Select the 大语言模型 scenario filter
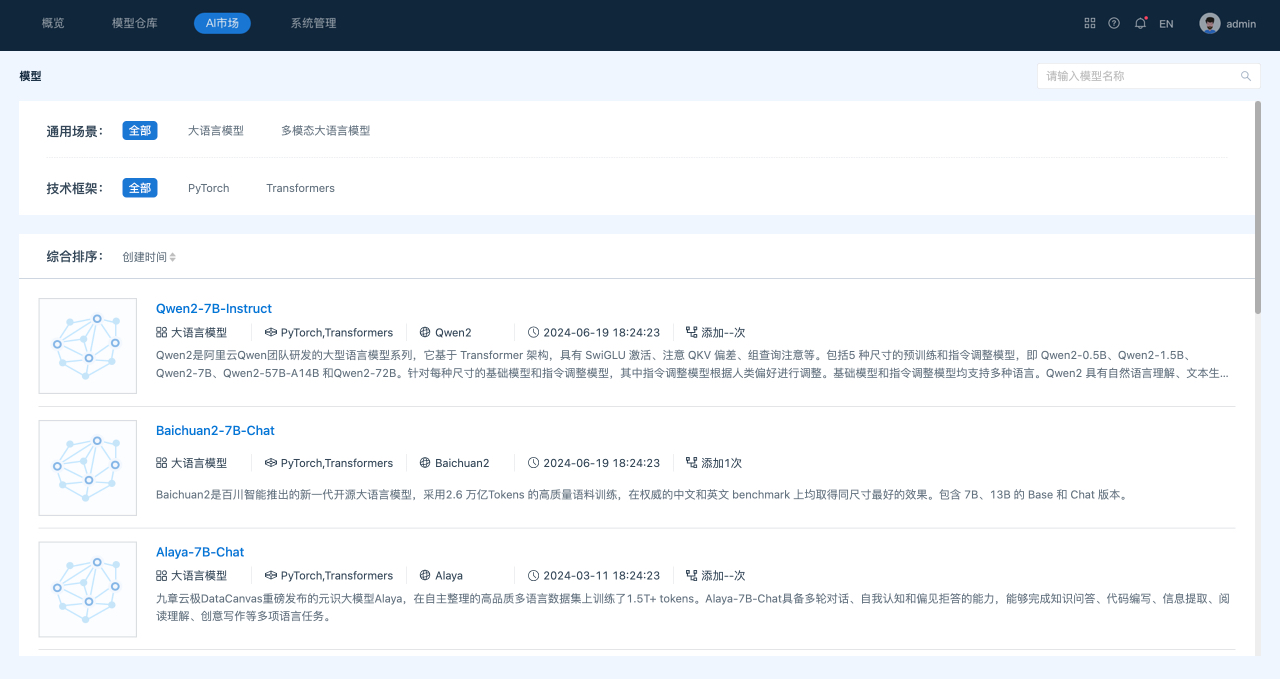 pyautogui.click(x=216, y=130)
